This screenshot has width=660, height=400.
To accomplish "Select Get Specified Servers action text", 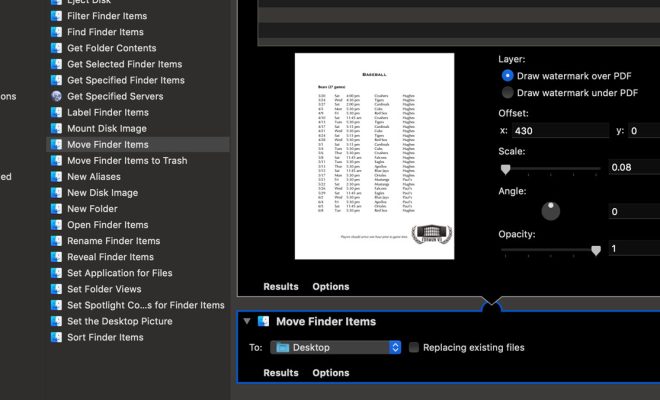I will pos(115,96).
